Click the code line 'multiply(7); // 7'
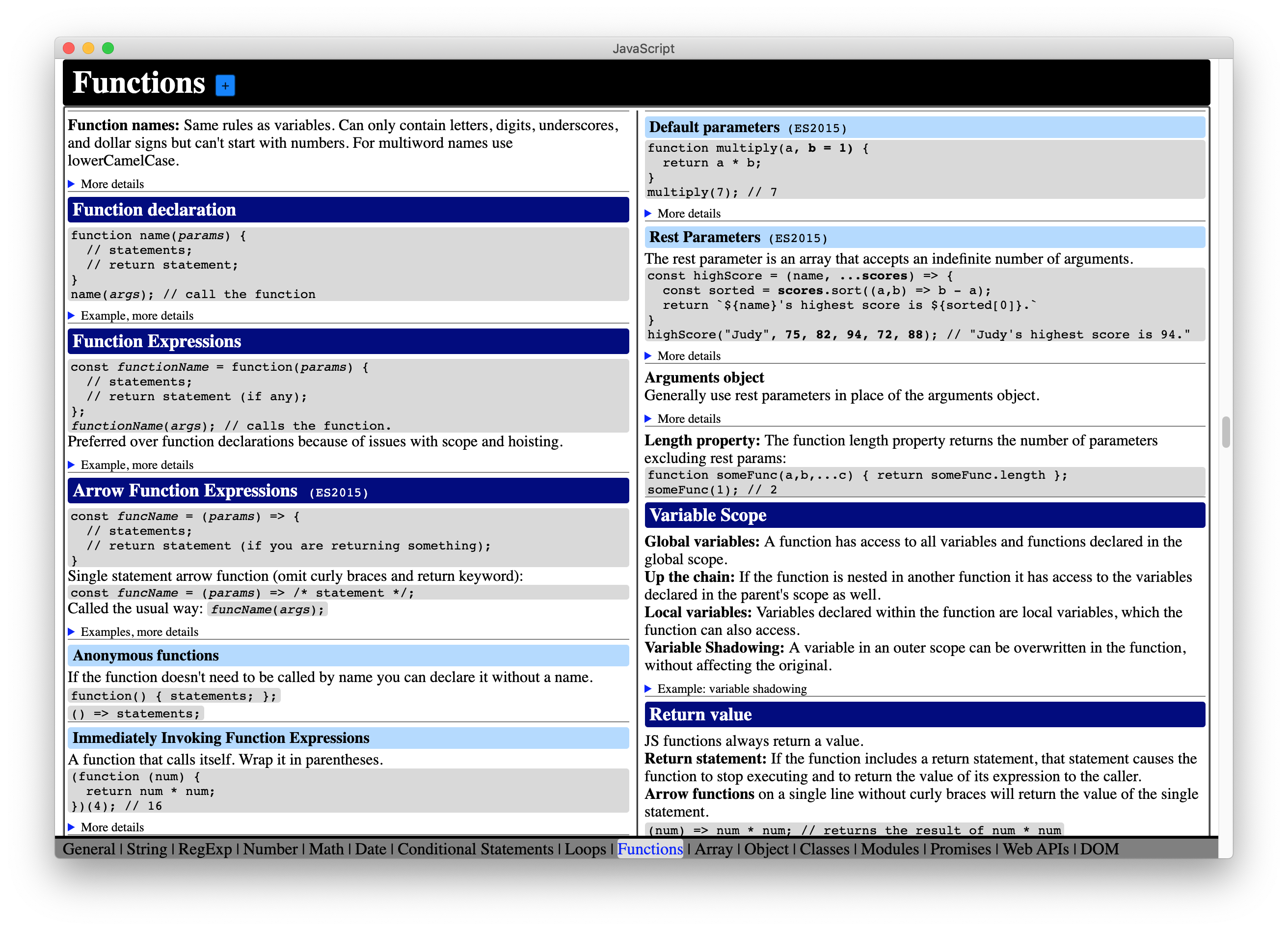The width and height of the screenshot is (1288, 931). (712, 192)
